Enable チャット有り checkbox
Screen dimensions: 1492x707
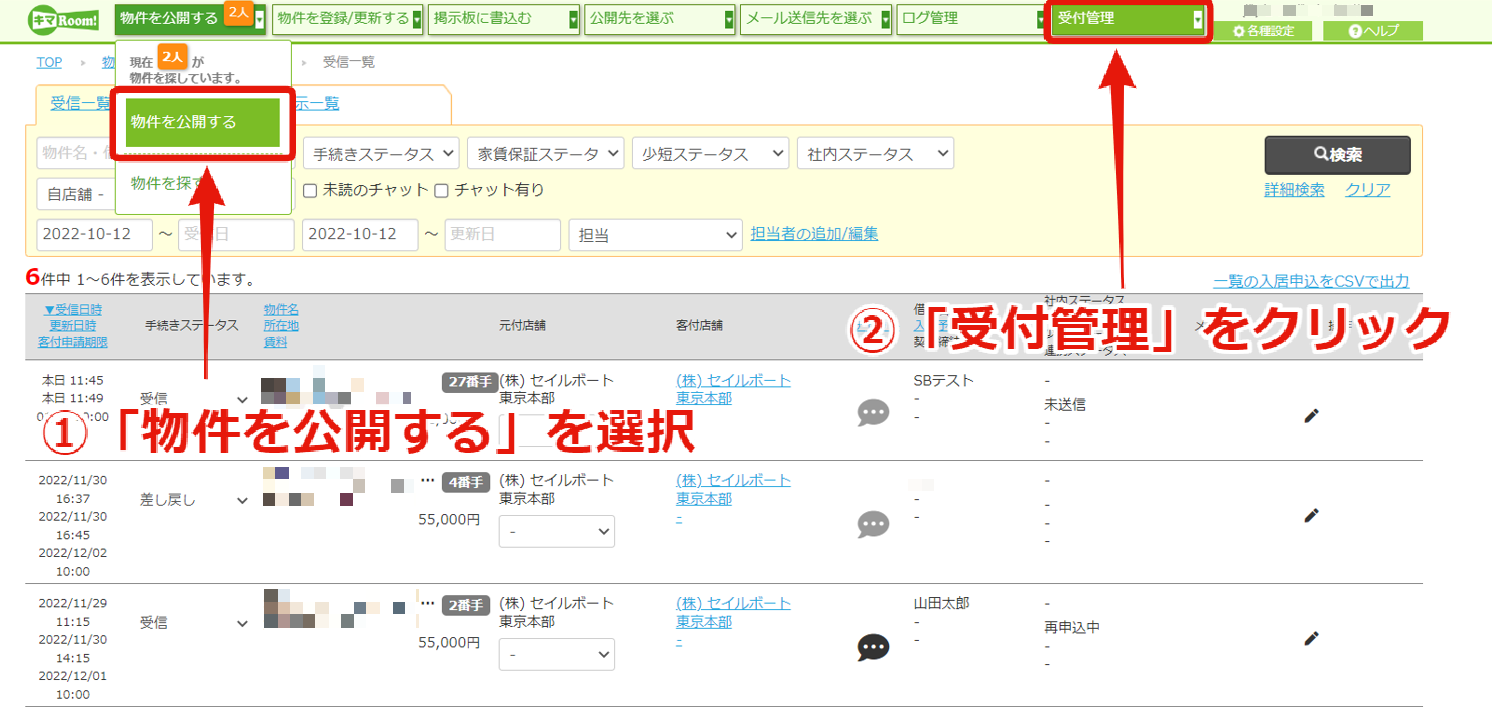pyautogui.click(x=441, y=190)
